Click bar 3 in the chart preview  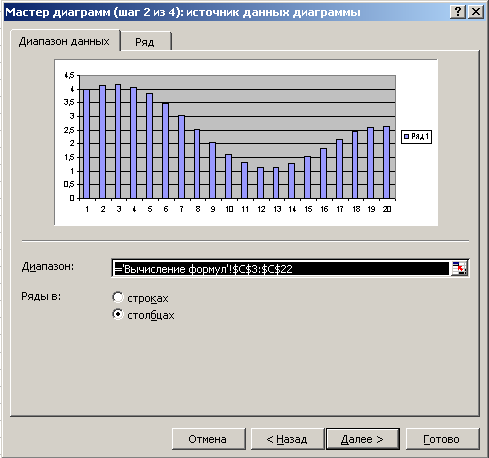point(118,142)
